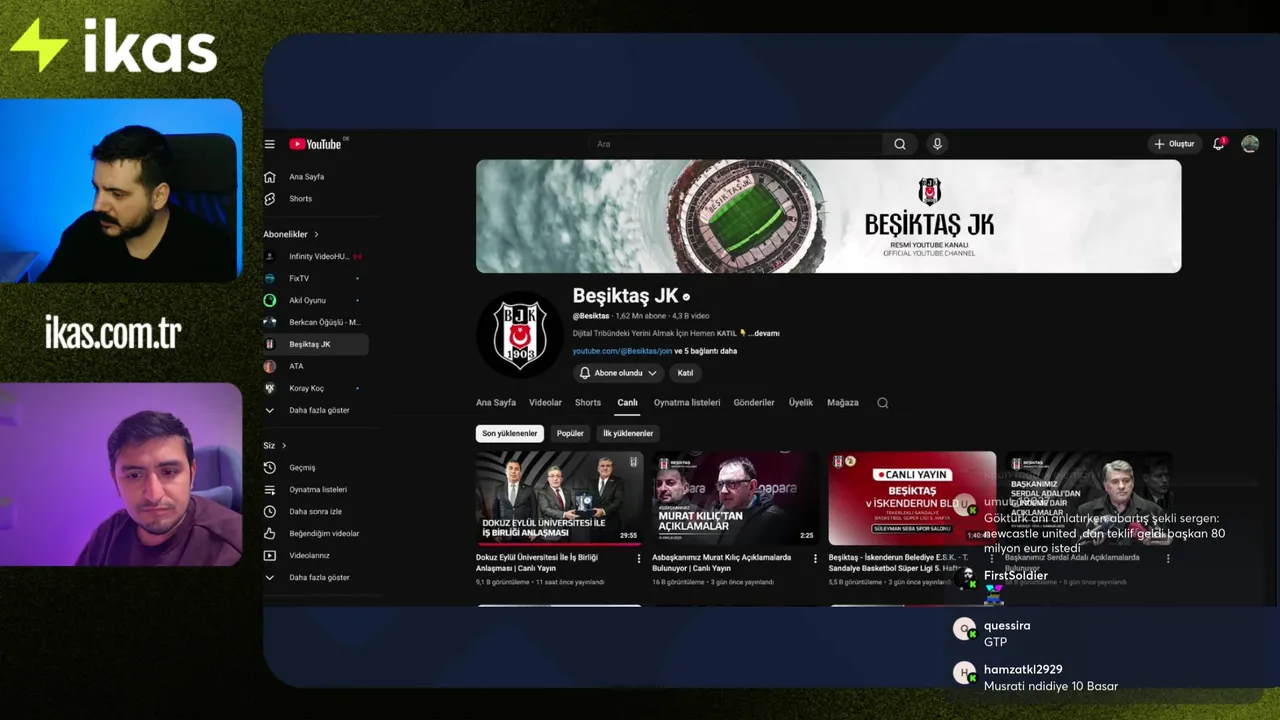This screenshot has width=1280, height=720.
Task: Open Asbaşkanımız Murat Kılıç video title
Action: point(722,562)
